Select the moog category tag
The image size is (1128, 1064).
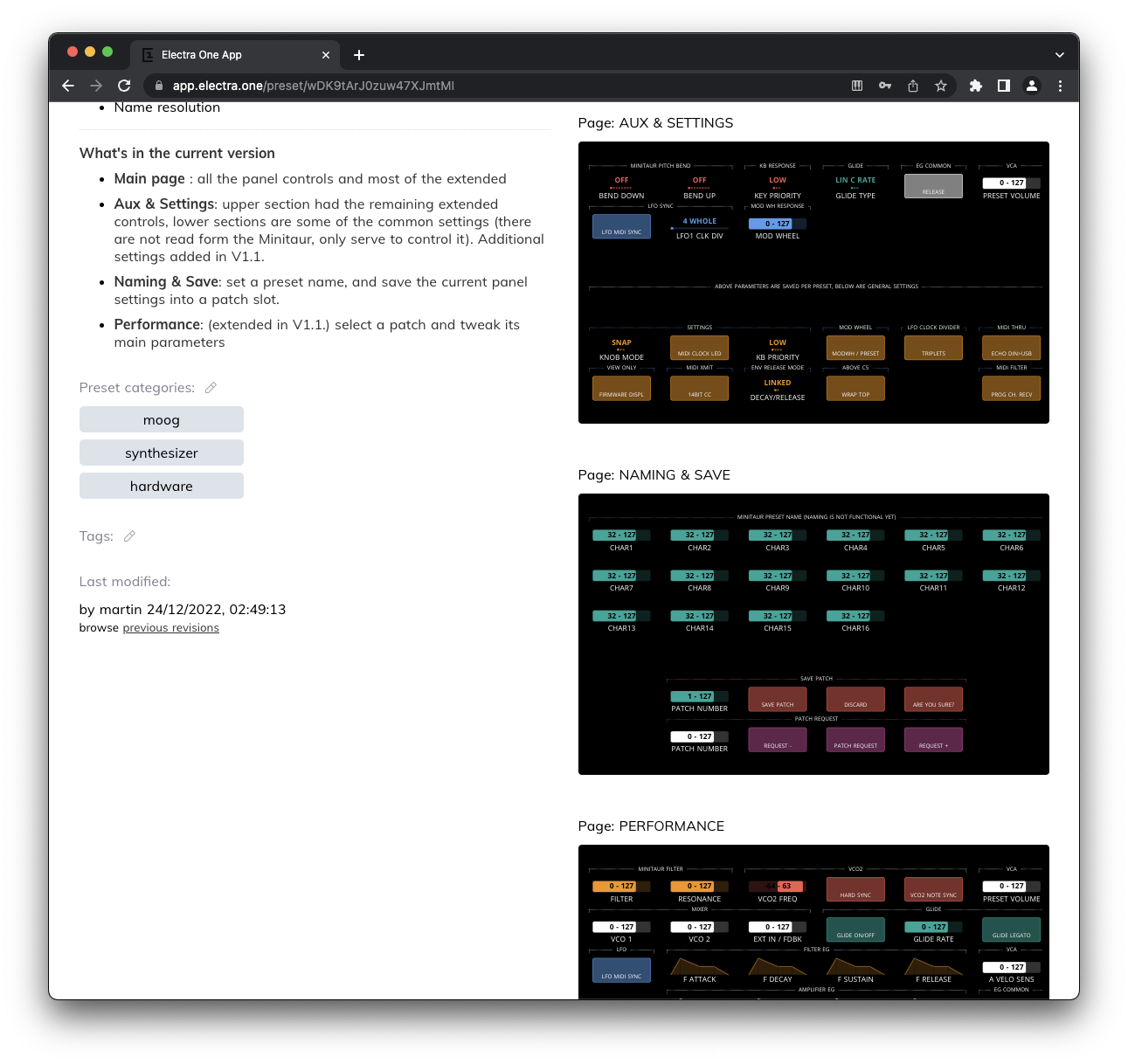(162, 420)
